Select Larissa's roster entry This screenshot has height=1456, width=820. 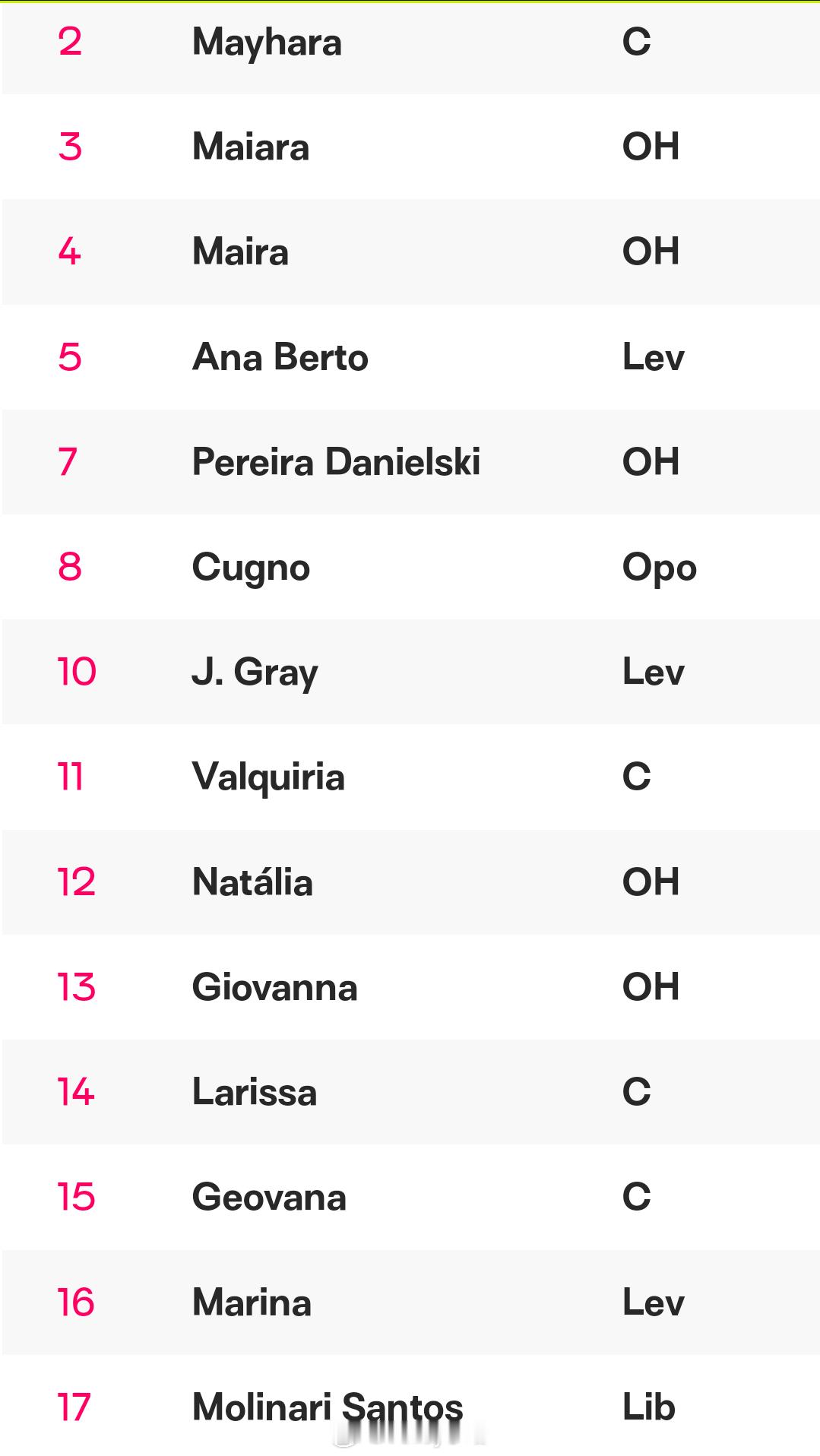(410, 1092)
